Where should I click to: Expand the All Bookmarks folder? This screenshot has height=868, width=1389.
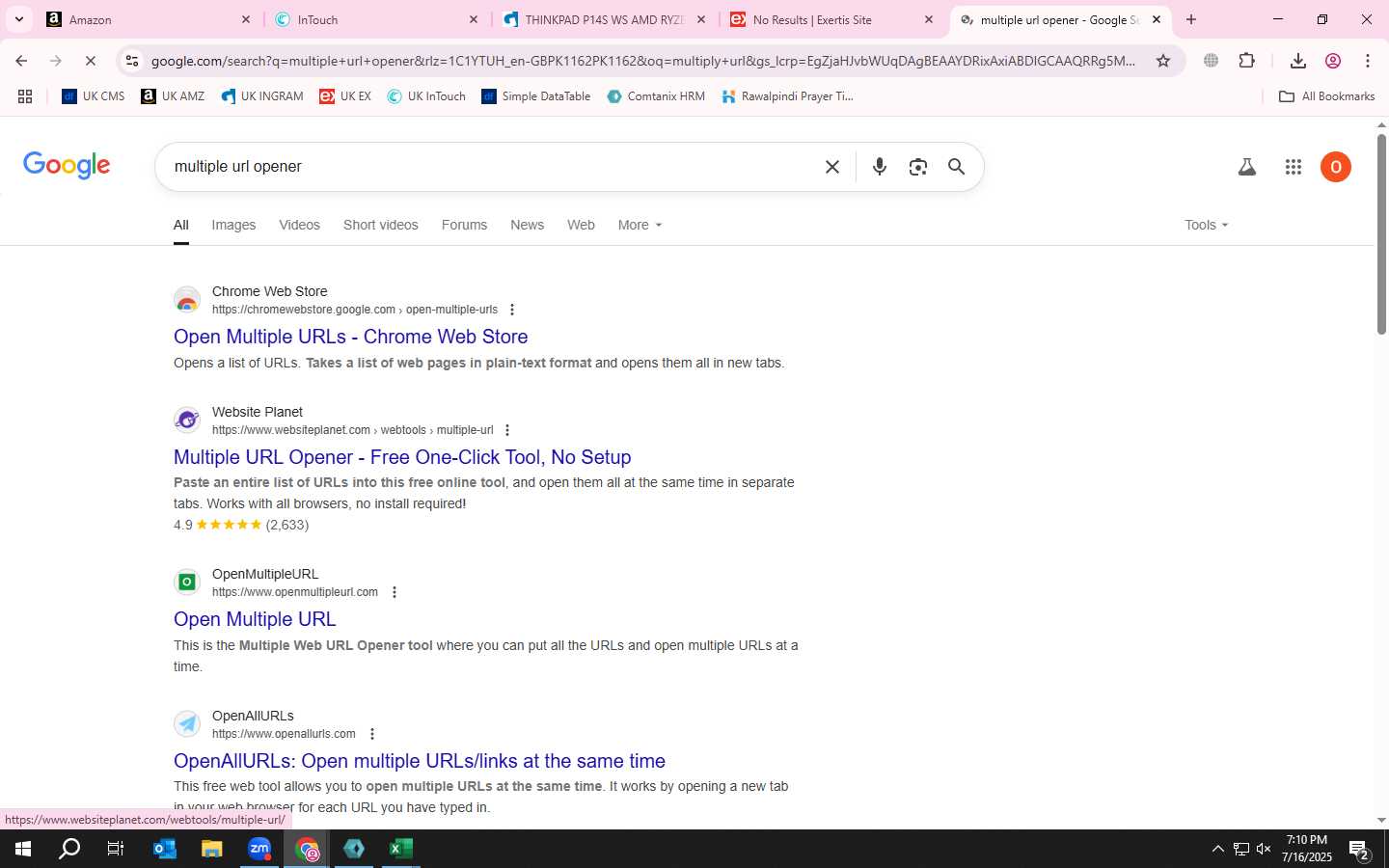tap(1326, 96)
